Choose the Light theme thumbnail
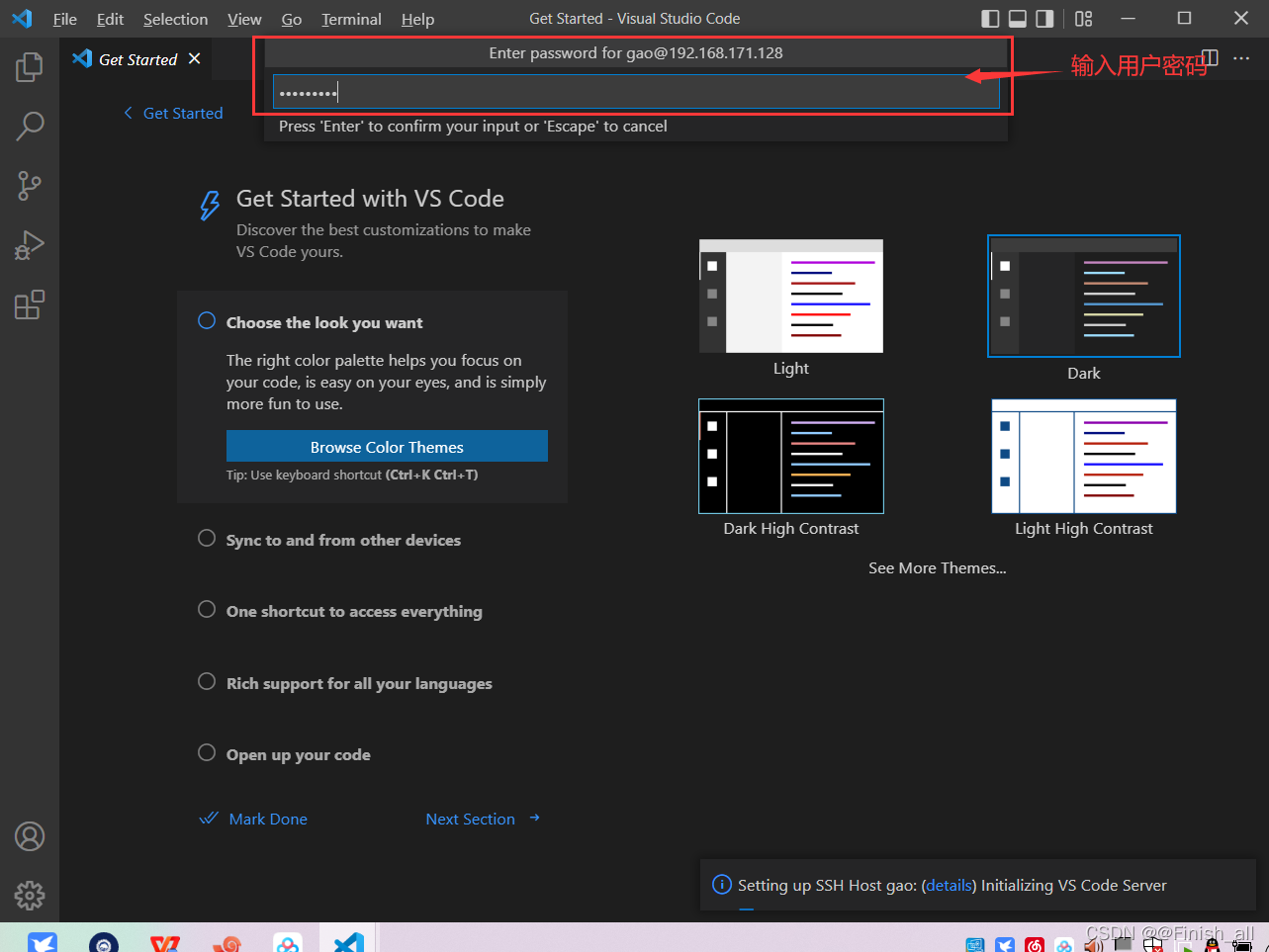The width and height of the screenshot is (1269, 952). (x=791, y=296)
